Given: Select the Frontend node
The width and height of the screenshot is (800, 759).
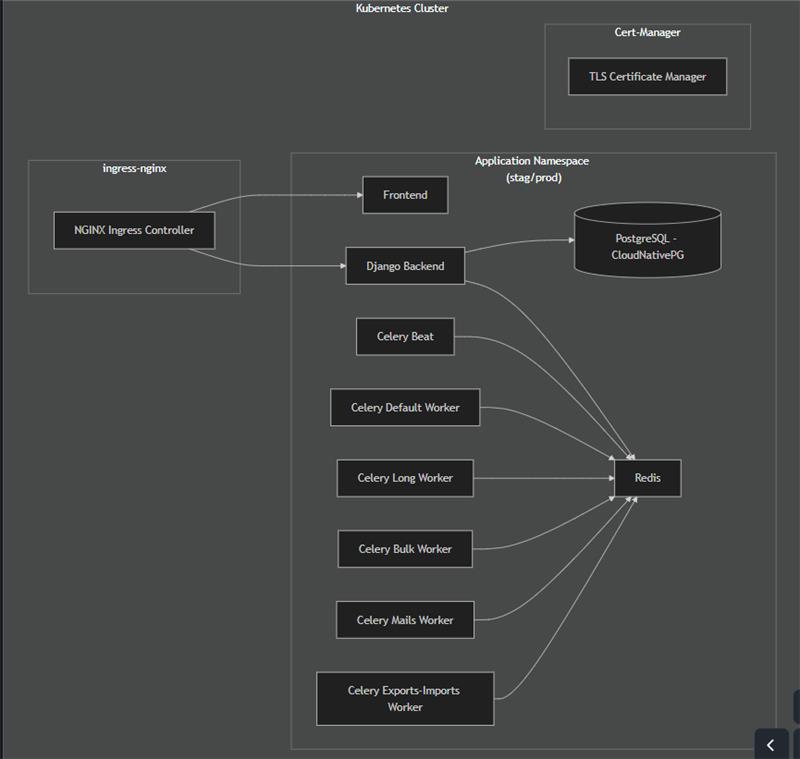Looking at the screenshot, I should 405,195.
